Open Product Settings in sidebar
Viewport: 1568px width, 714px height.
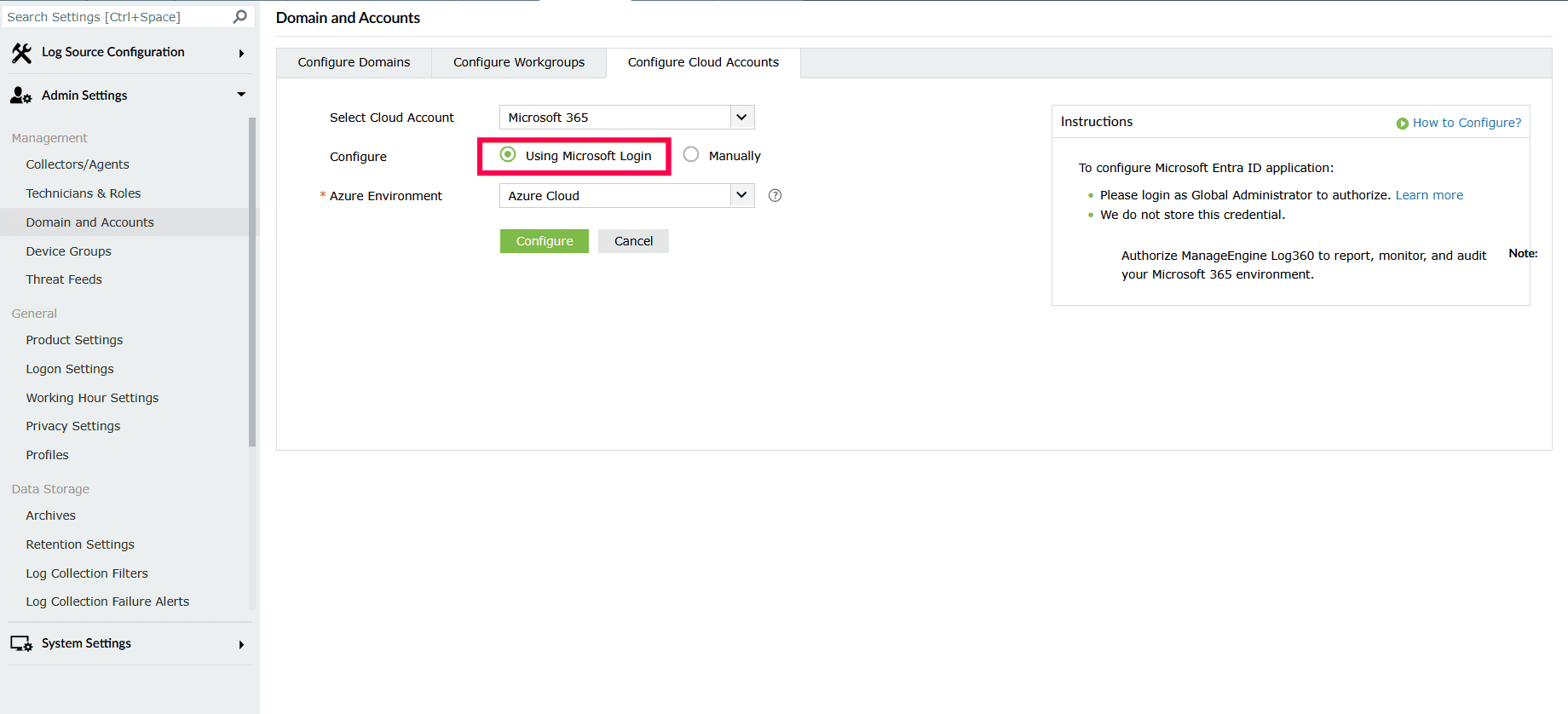[x=74, y=340]
